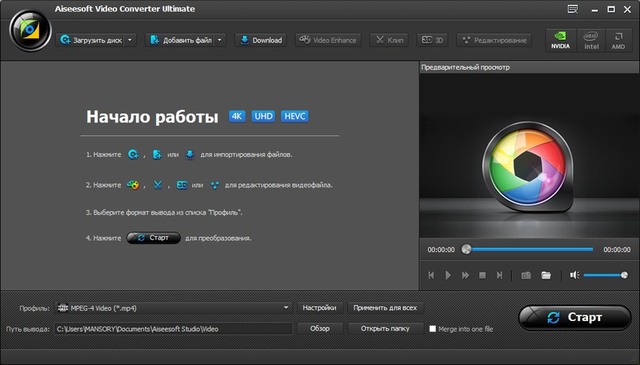Viewport: 640px width, 365px height.
Task: Open the Profile (Профиль) format dropdown
Action: [x=173, y=308]
